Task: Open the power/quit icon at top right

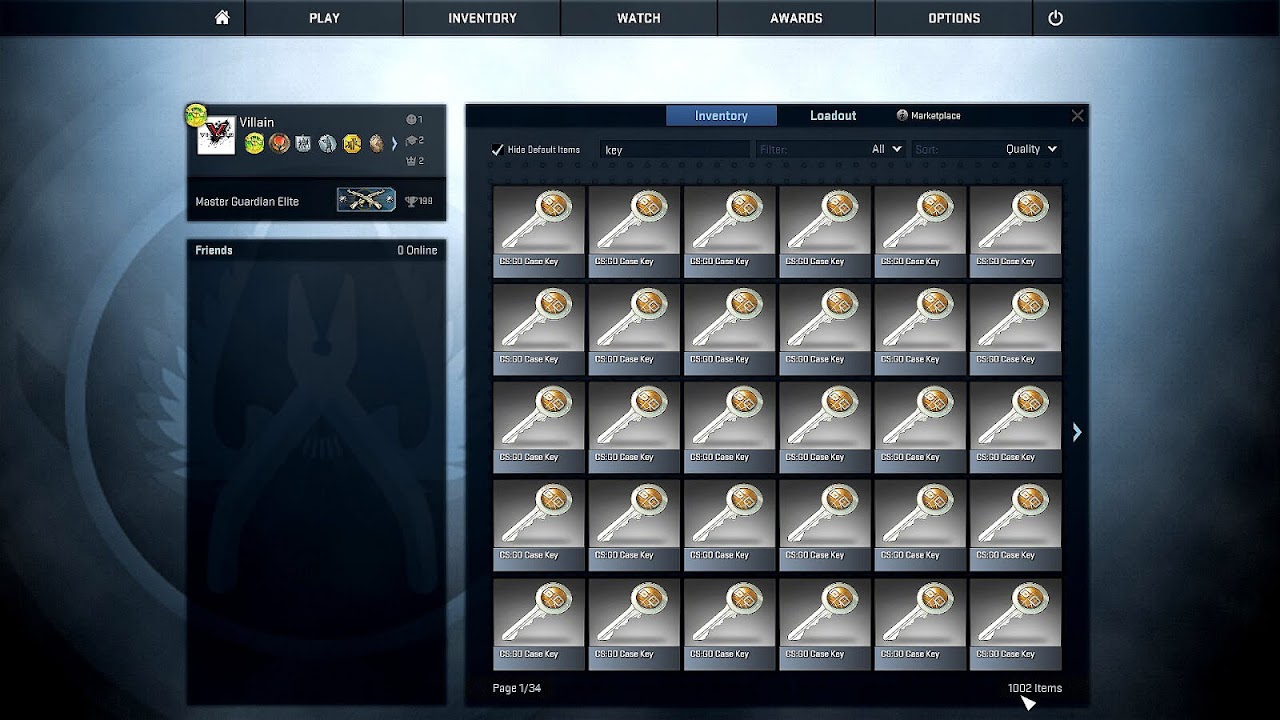Action: coord(1057,17)
